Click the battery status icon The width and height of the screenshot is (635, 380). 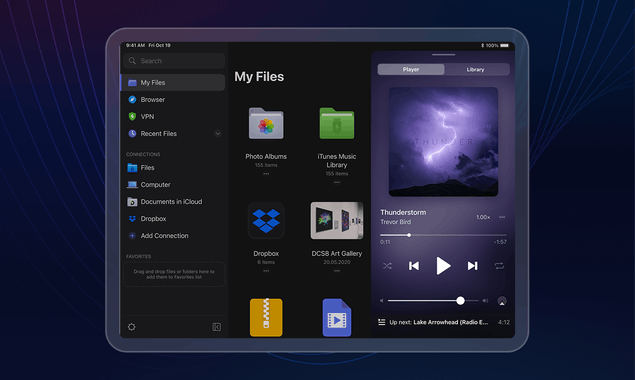(505, 46)
